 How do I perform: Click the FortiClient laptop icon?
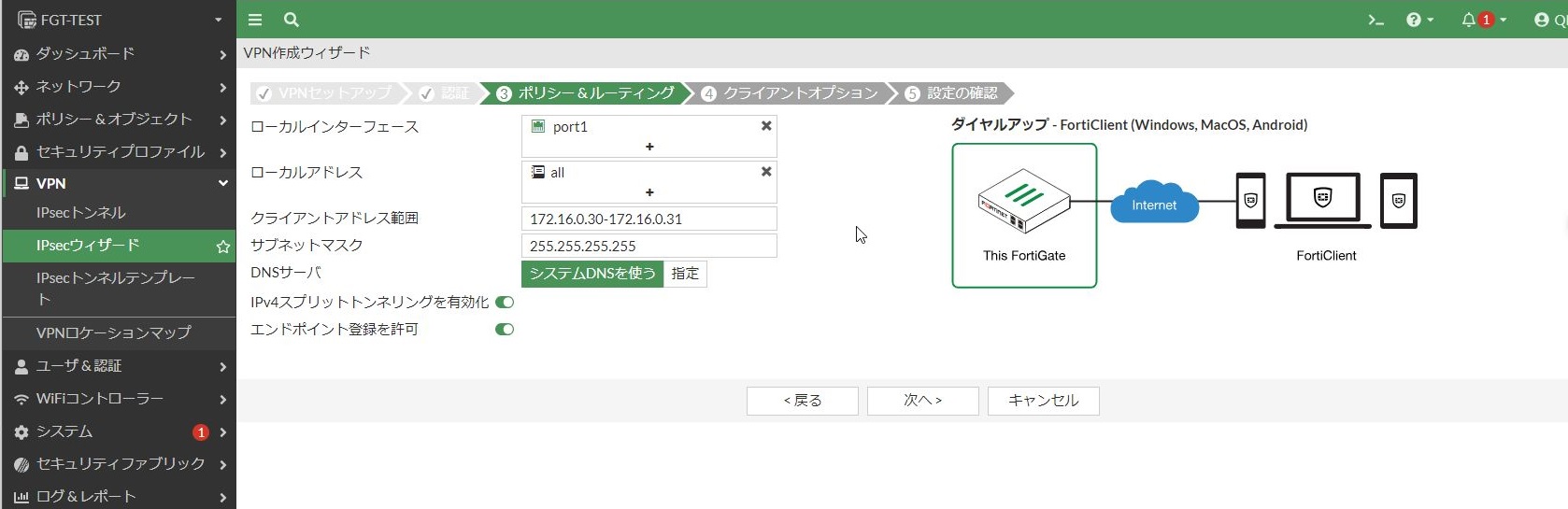tap(1322, 200)
